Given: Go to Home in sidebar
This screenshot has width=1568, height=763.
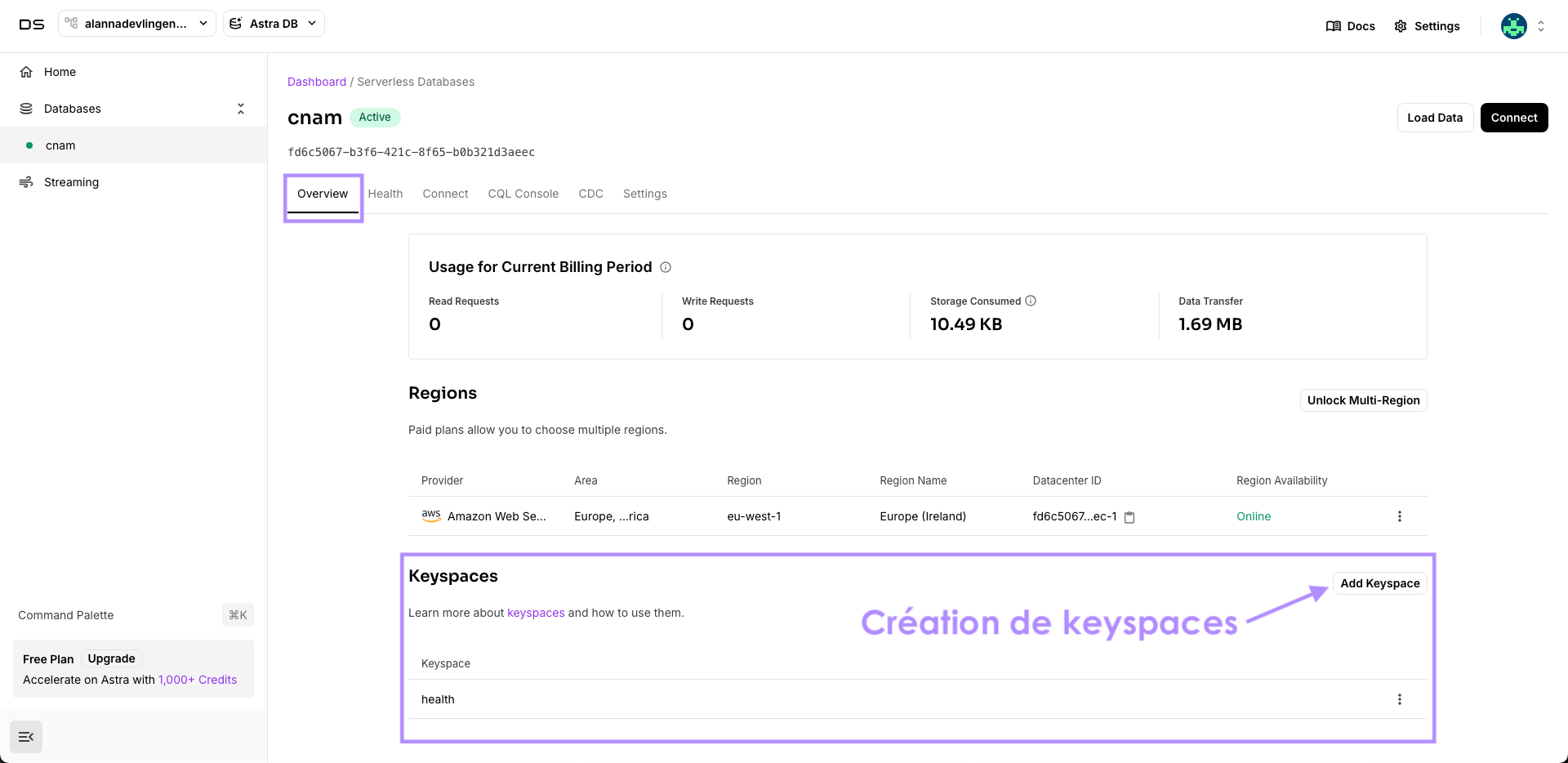Looking at the screenshot, I should (x=134, y=72).
